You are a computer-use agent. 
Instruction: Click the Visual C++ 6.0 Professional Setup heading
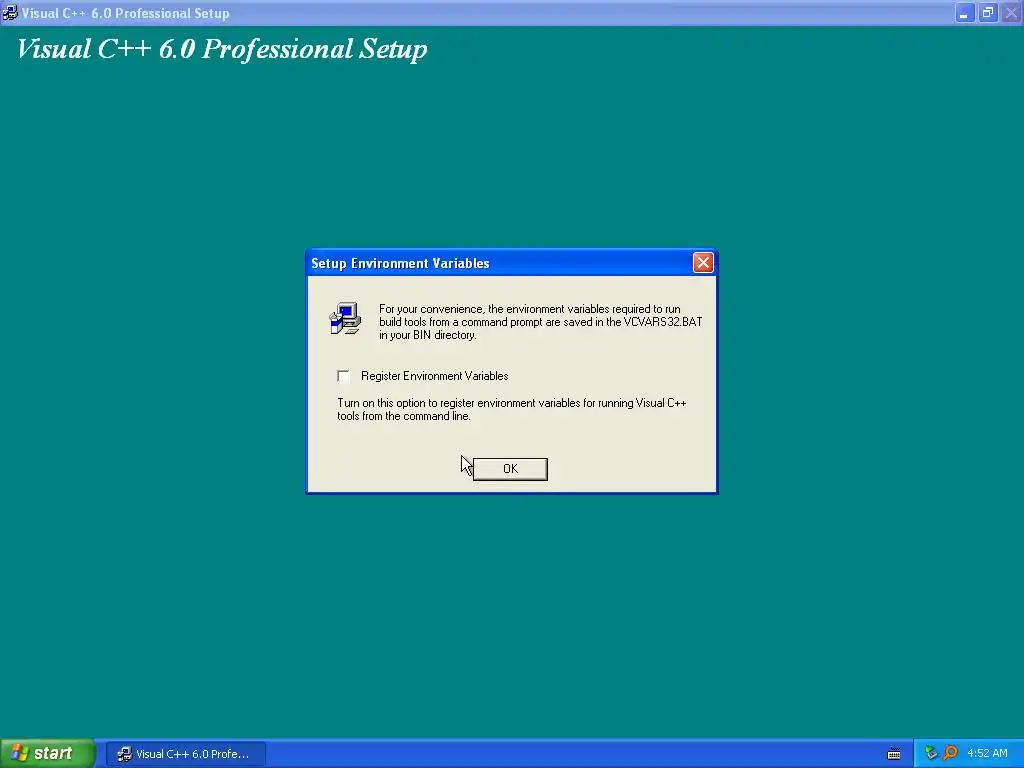click(x=222, y=50)
